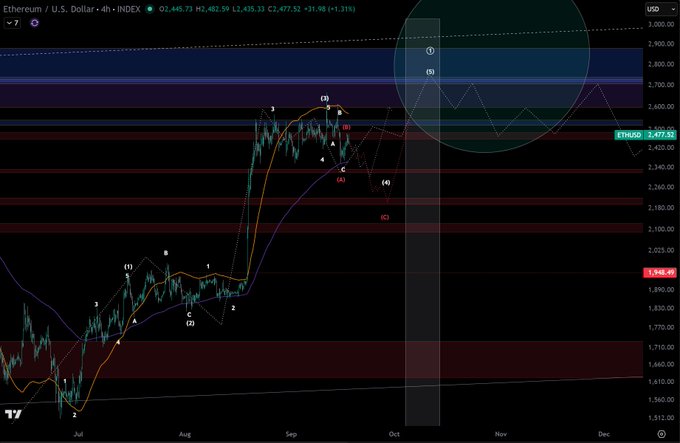Click the 1,770.00 price axis label
680x443 pixels.
click(x=661, y=328)
